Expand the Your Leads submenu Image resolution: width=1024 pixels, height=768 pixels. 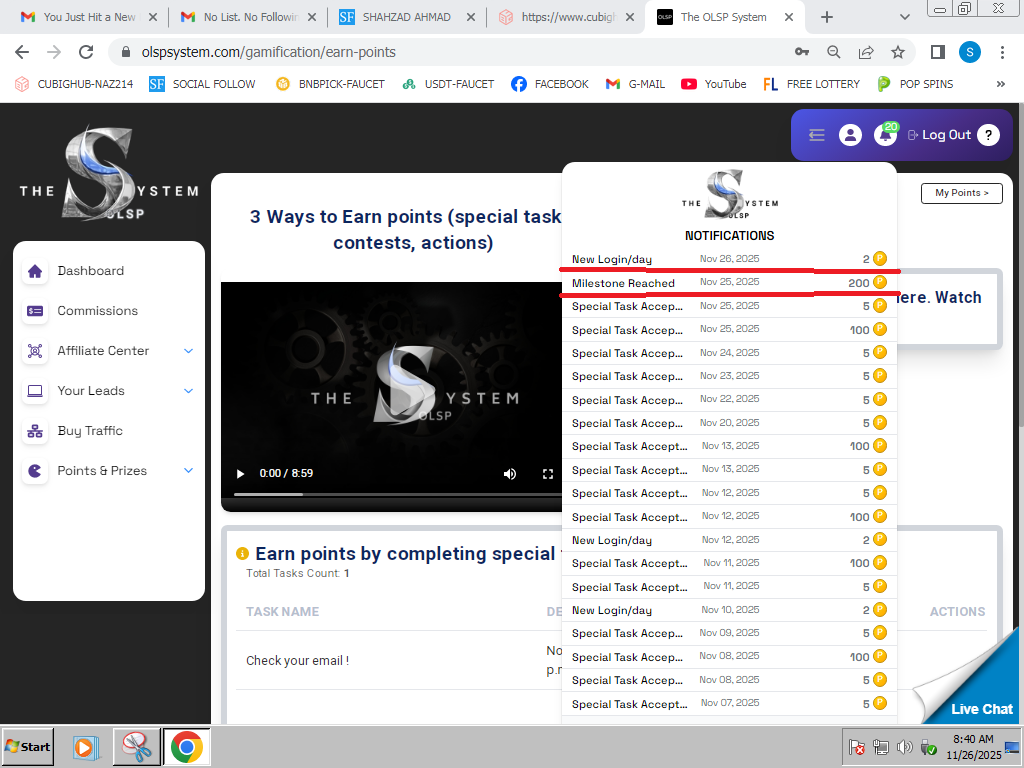[188, 391]
